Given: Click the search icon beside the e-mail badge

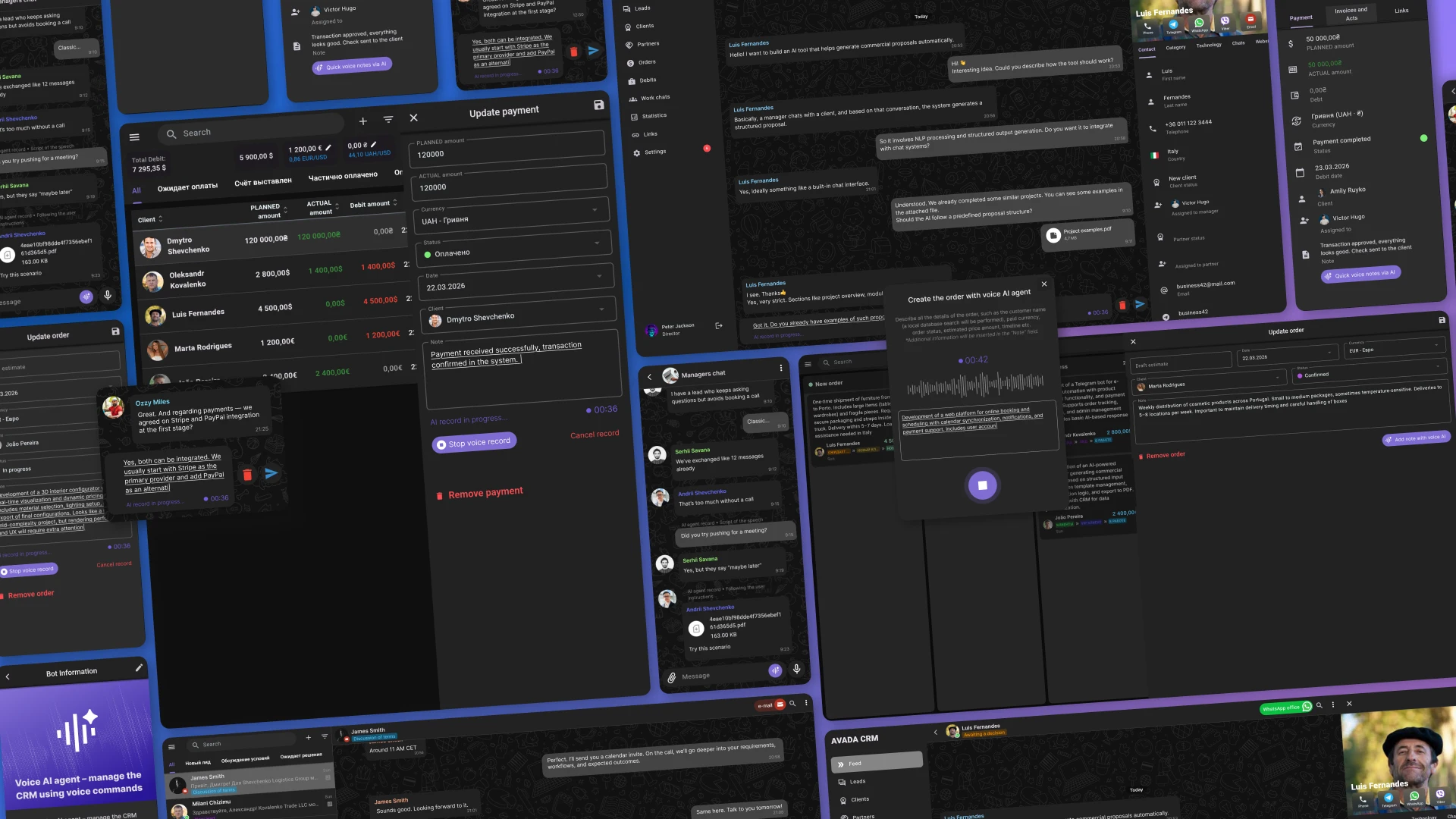Looking at the screenshot, I should coord(792,704).
